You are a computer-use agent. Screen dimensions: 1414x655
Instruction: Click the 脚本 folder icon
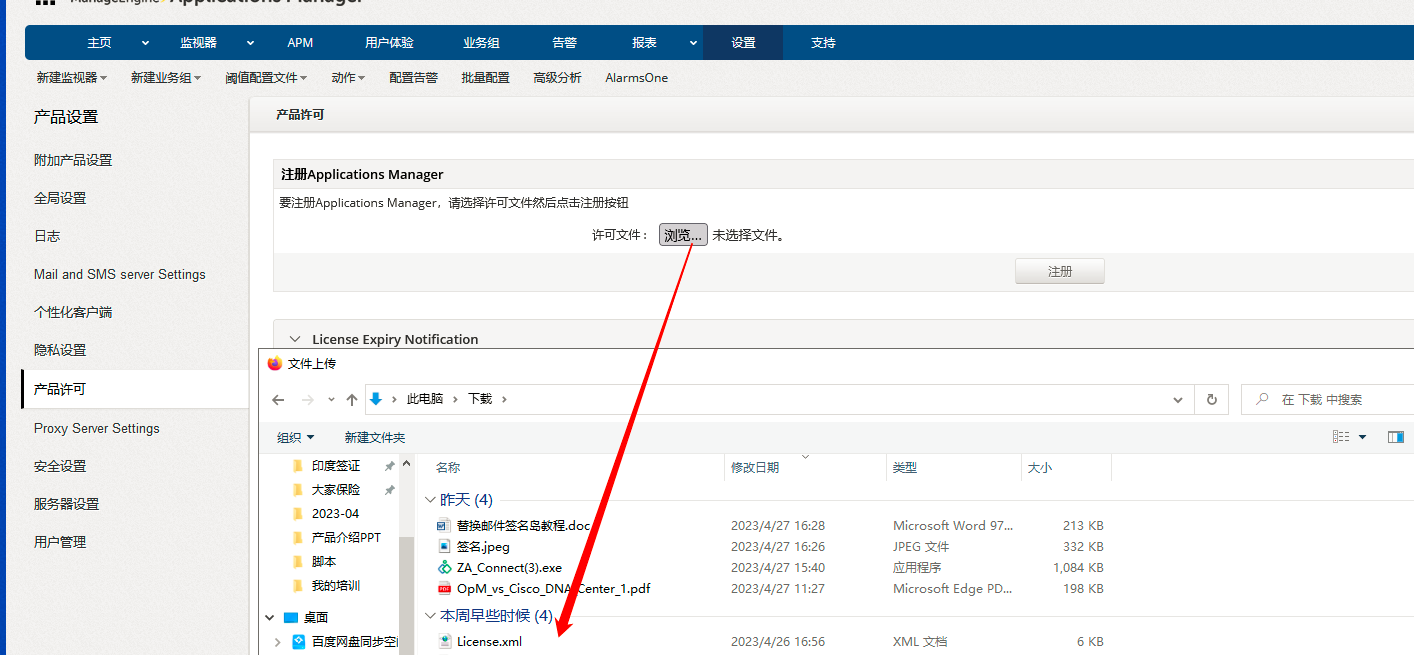(x=297, y=562)
